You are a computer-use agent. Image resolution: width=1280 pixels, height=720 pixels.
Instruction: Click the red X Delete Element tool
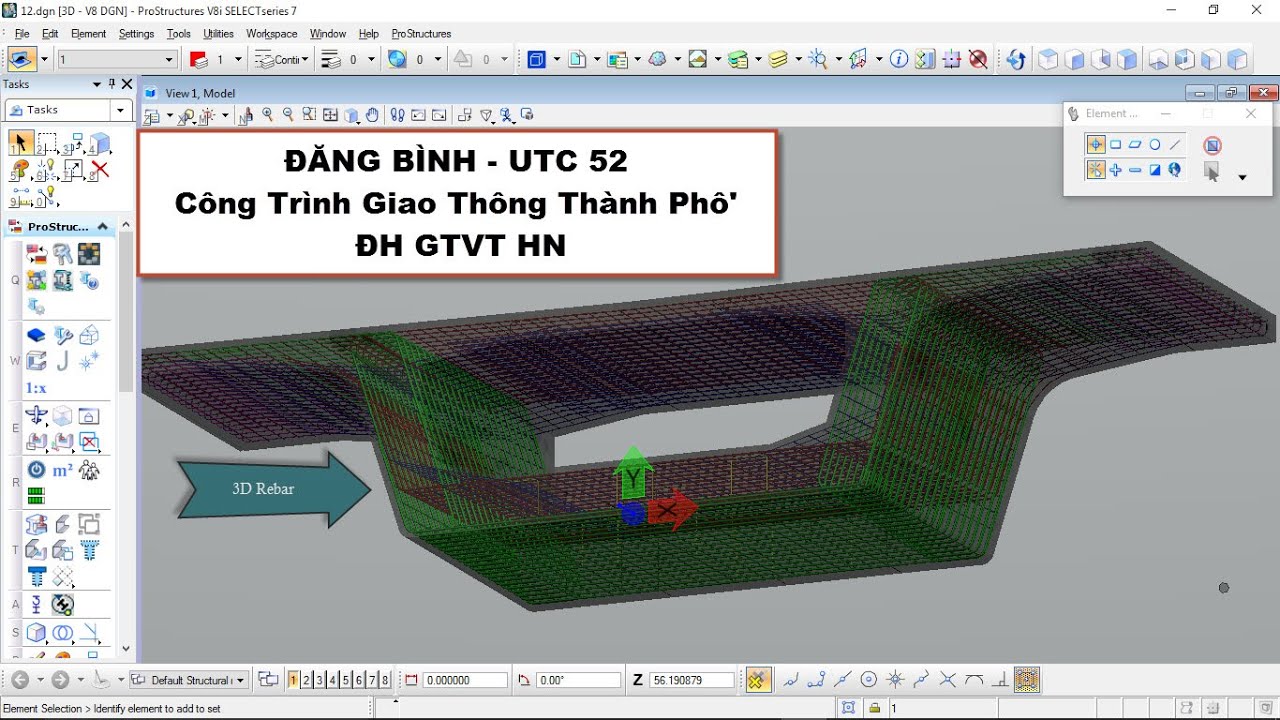click(x=99, y=169)
